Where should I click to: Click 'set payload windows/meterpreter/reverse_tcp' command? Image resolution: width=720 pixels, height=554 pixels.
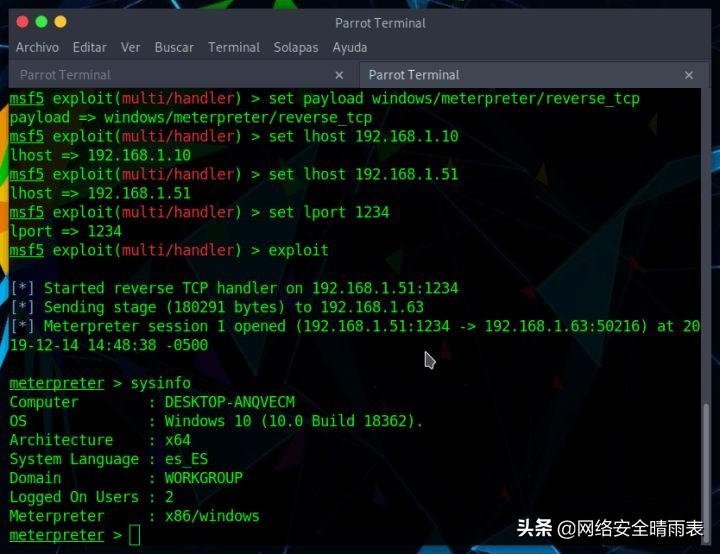point(454,98)
